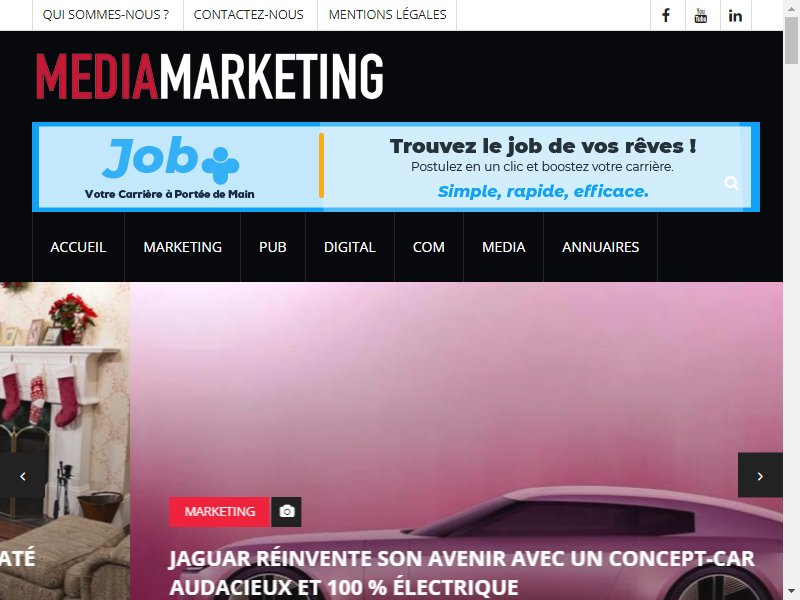Open the LinkedIn profile icon

(735, 15)
